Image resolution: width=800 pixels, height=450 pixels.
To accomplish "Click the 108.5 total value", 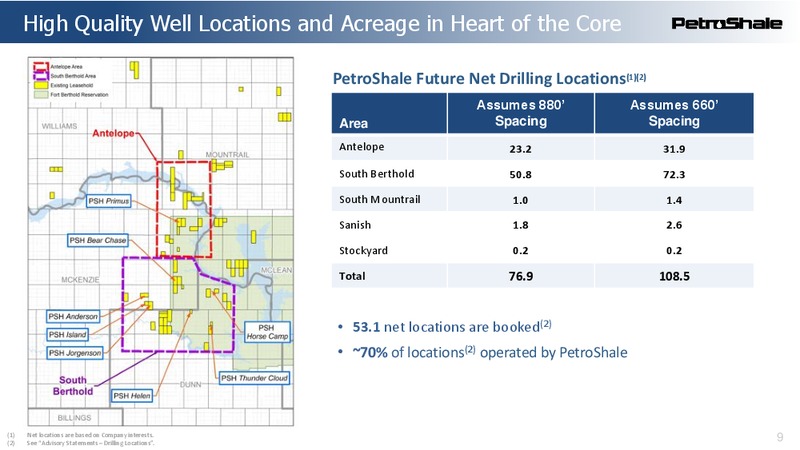I will tap(674, 276).
